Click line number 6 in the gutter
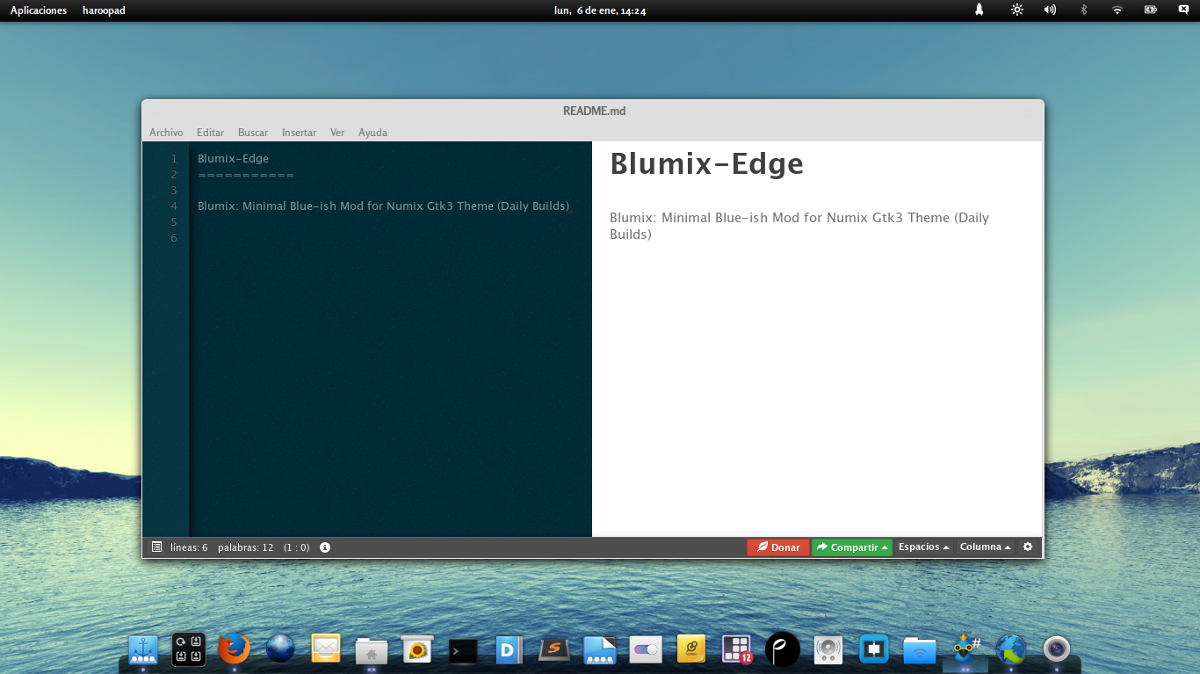The width and height of the screenshot is (1200, 674). tap(174, 238)
